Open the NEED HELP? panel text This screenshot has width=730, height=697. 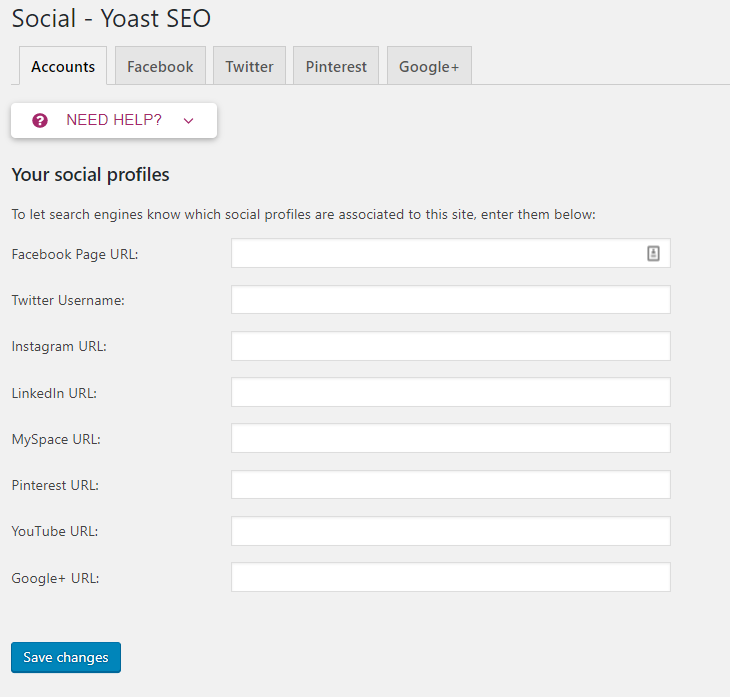[114, 120]
